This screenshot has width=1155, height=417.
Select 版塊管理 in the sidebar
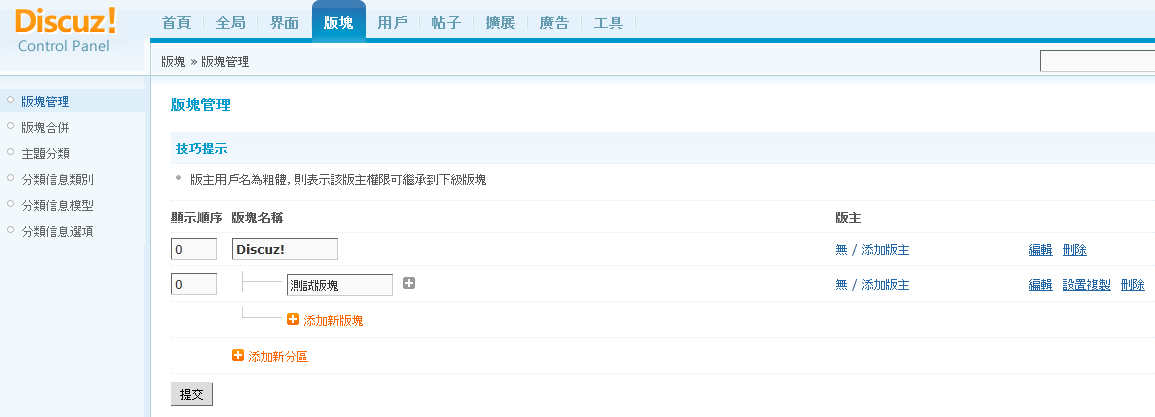45,101
